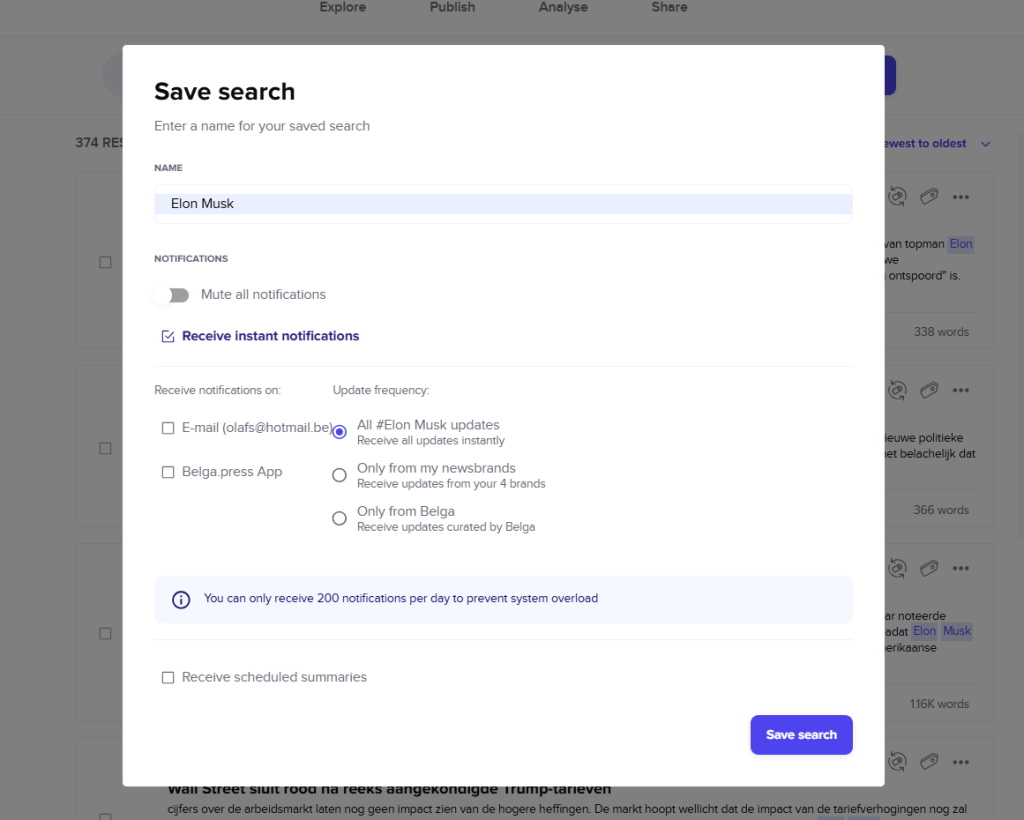Enable Receive scheduled summaries
Screen dimensions: 1024x820
[168, 678]
